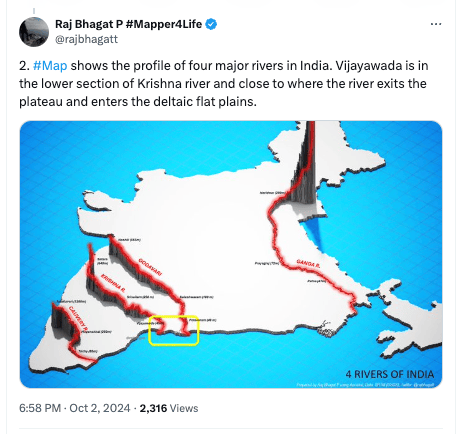Click the yellow highlighted rectangle on the map

click(174, 330)
